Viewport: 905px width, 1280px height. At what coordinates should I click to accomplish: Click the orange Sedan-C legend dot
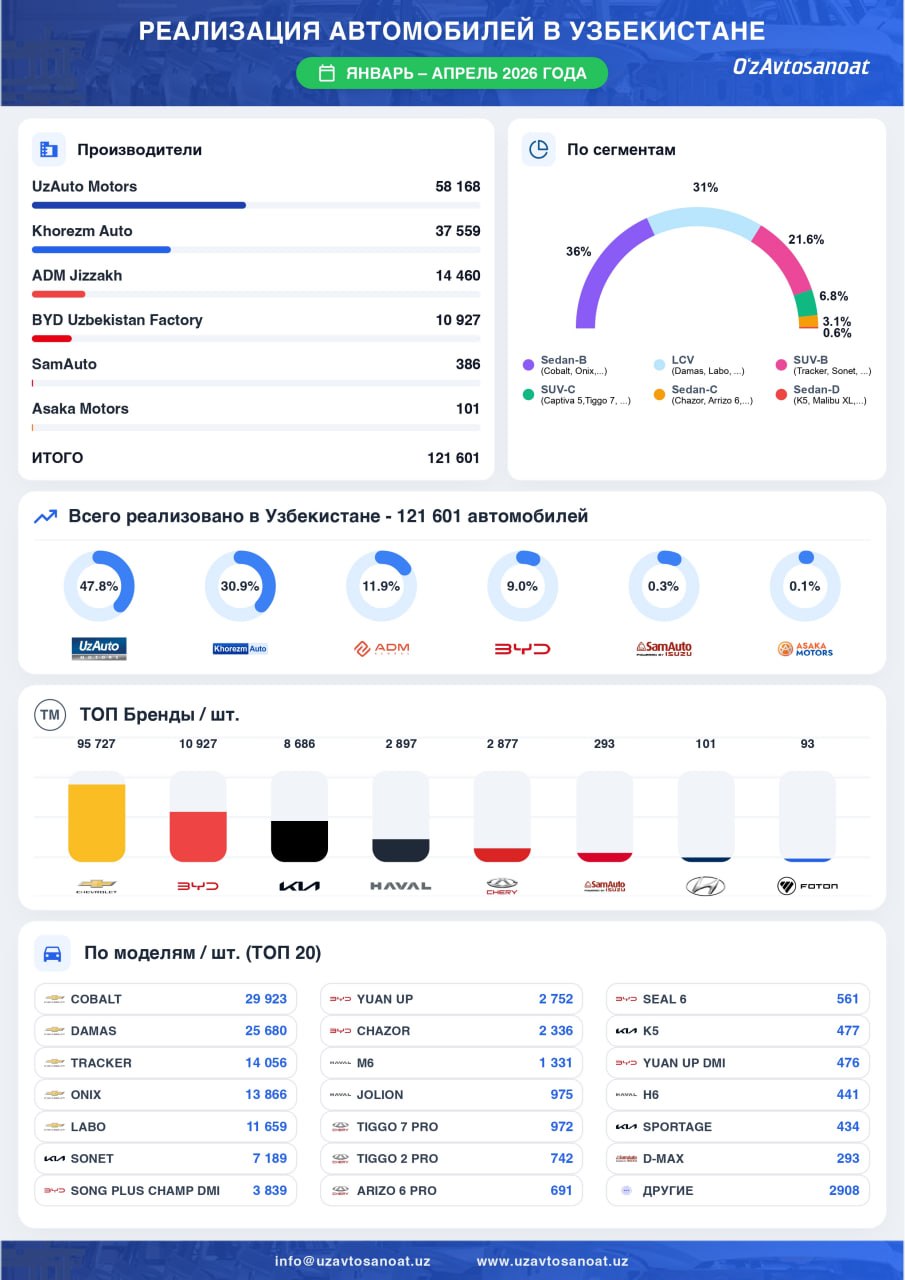pos(659,395)
